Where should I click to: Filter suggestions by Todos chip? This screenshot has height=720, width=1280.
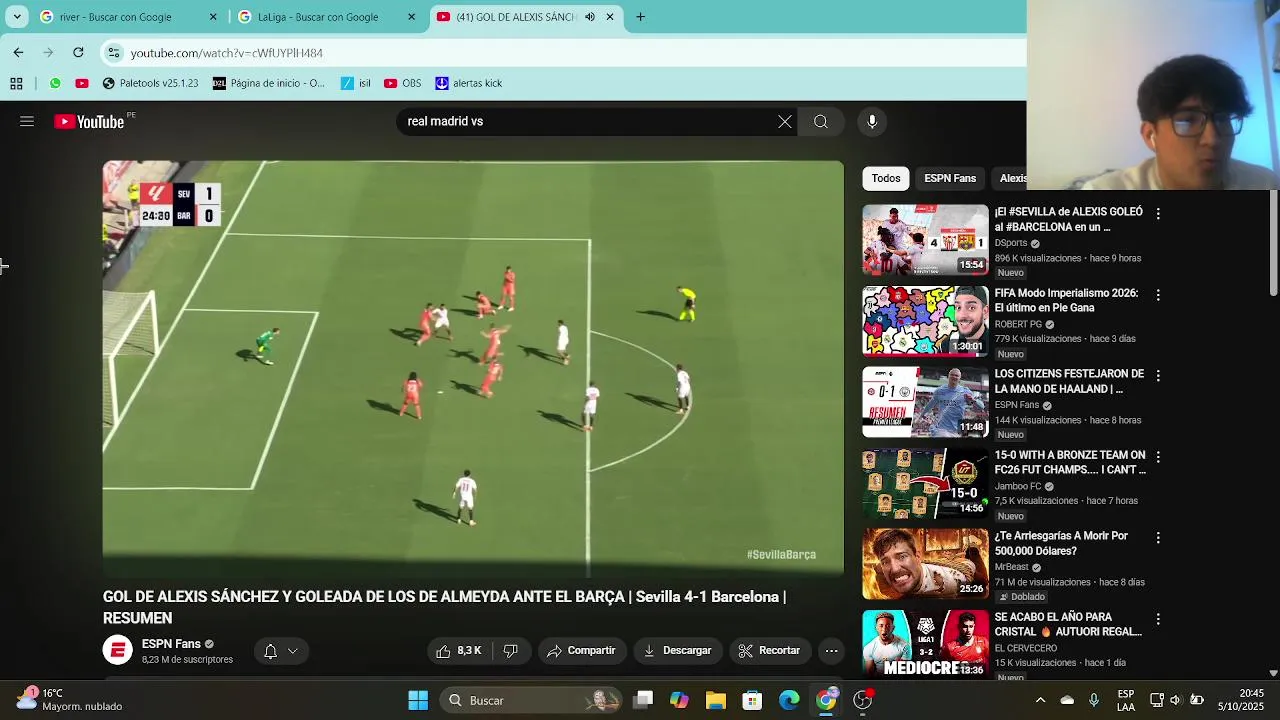(886, 178)
